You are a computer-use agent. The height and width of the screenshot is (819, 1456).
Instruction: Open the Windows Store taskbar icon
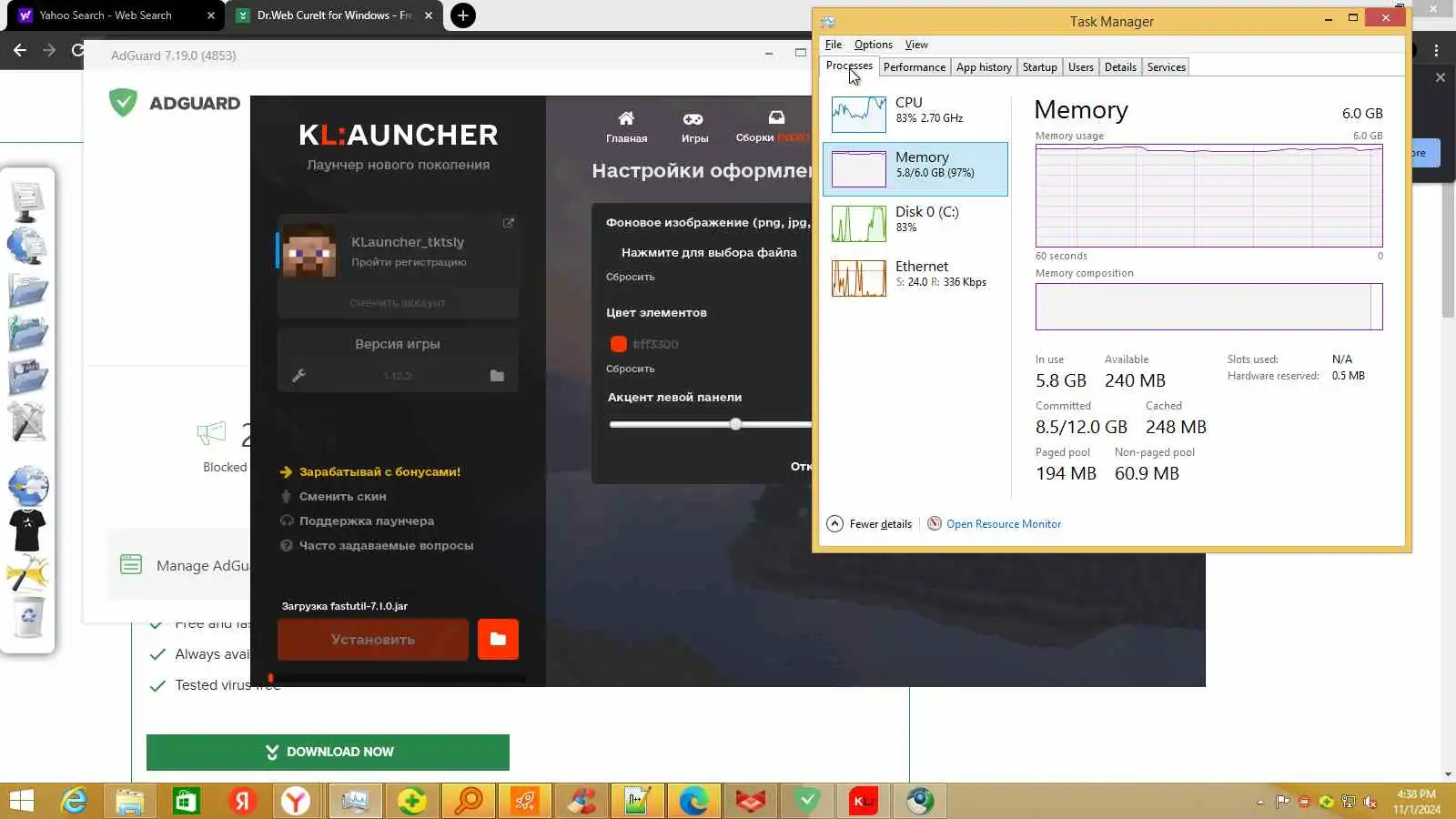[186, 801]
